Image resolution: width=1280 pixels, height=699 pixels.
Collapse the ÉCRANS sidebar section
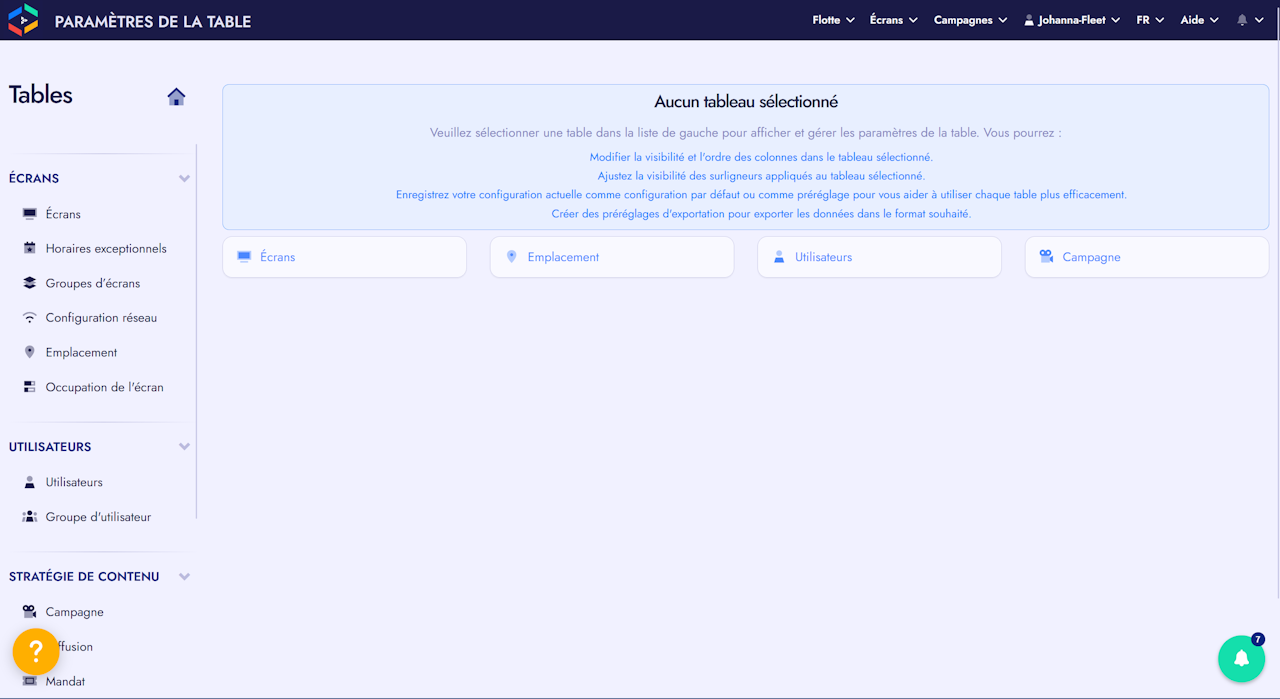[184, 178]
